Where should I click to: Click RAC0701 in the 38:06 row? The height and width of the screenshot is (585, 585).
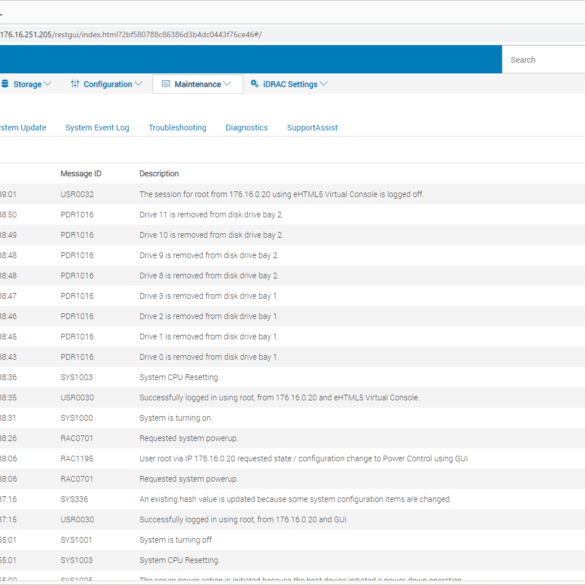click(77, 479)
